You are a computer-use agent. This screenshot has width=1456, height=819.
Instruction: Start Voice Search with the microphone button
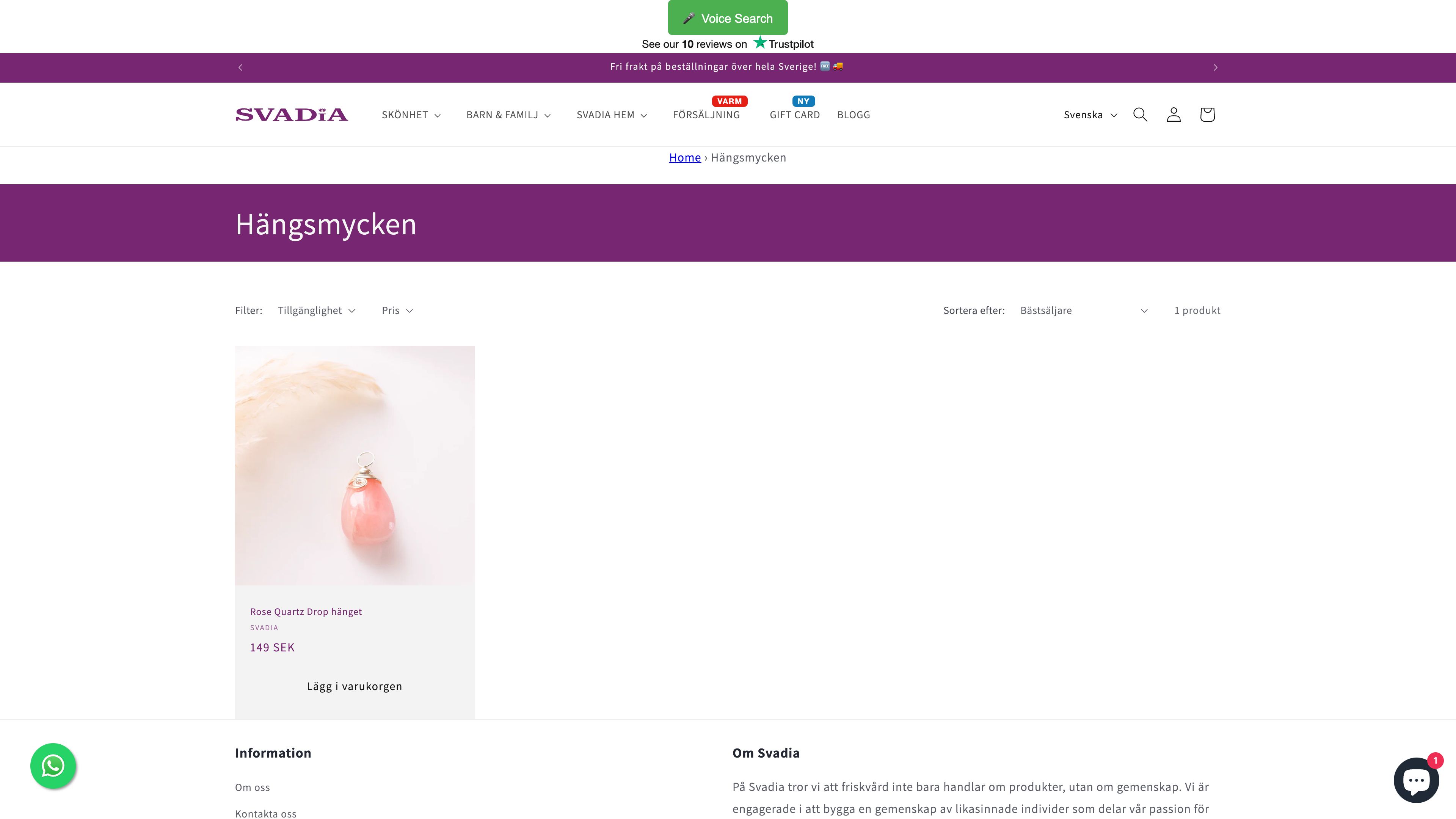(728, 17)
